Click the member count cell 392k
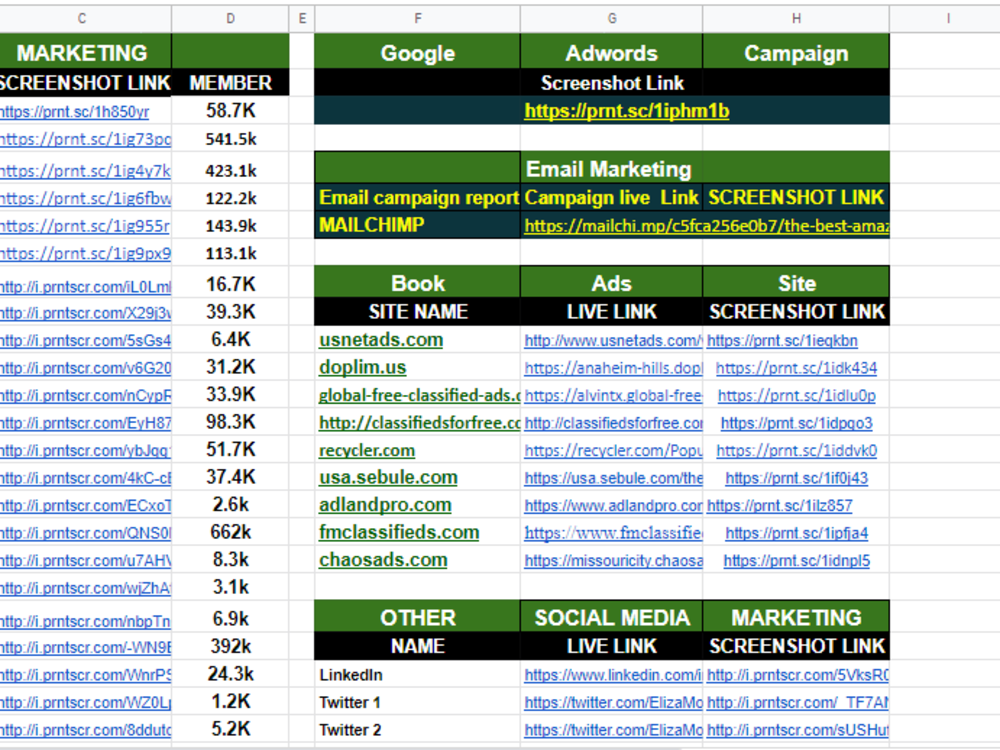This screenshot has width=1000, height=750. coord(230,647)
